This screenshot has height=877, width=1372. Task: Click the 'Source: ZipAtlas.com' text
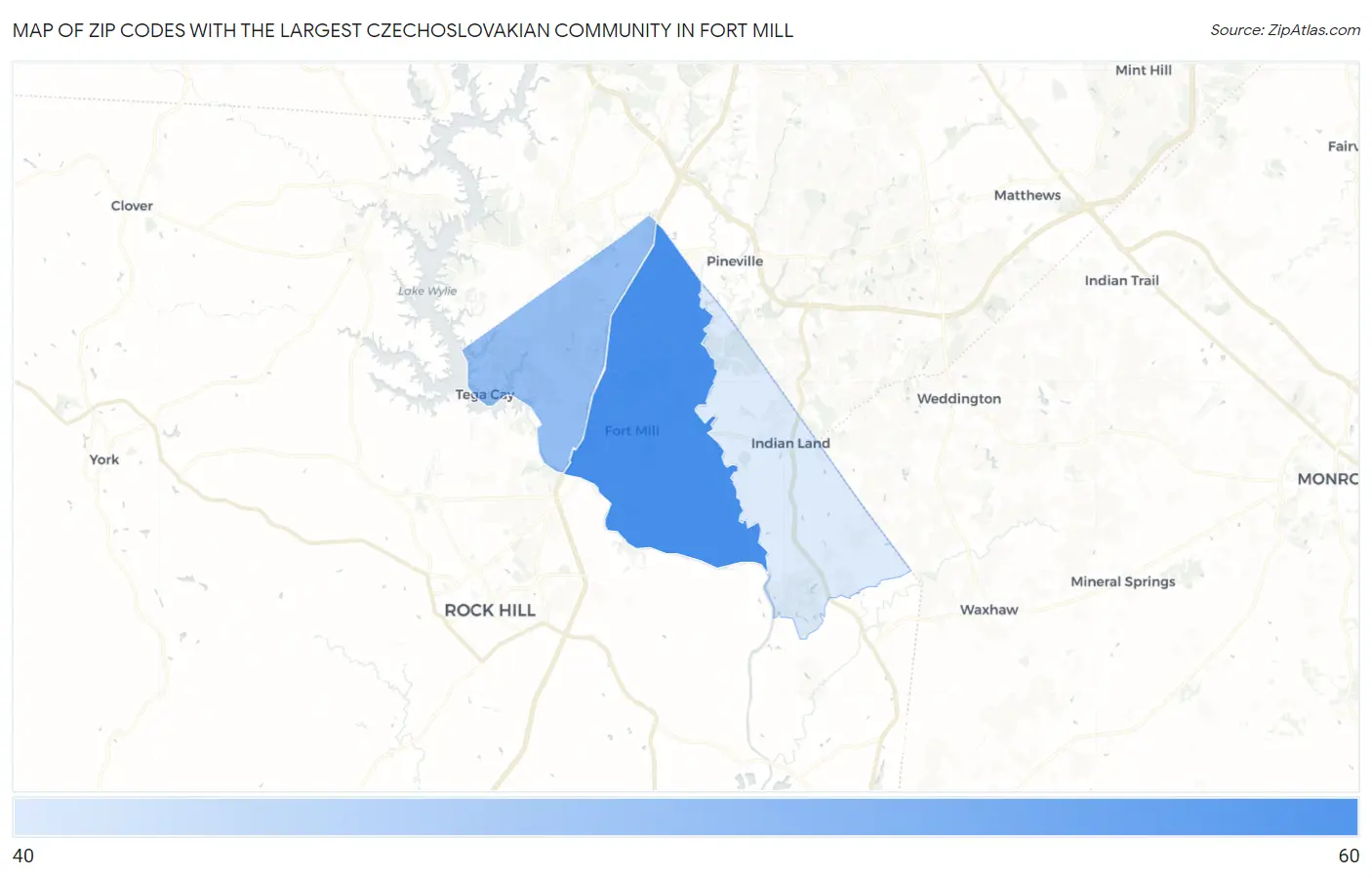pos(1285,30)
